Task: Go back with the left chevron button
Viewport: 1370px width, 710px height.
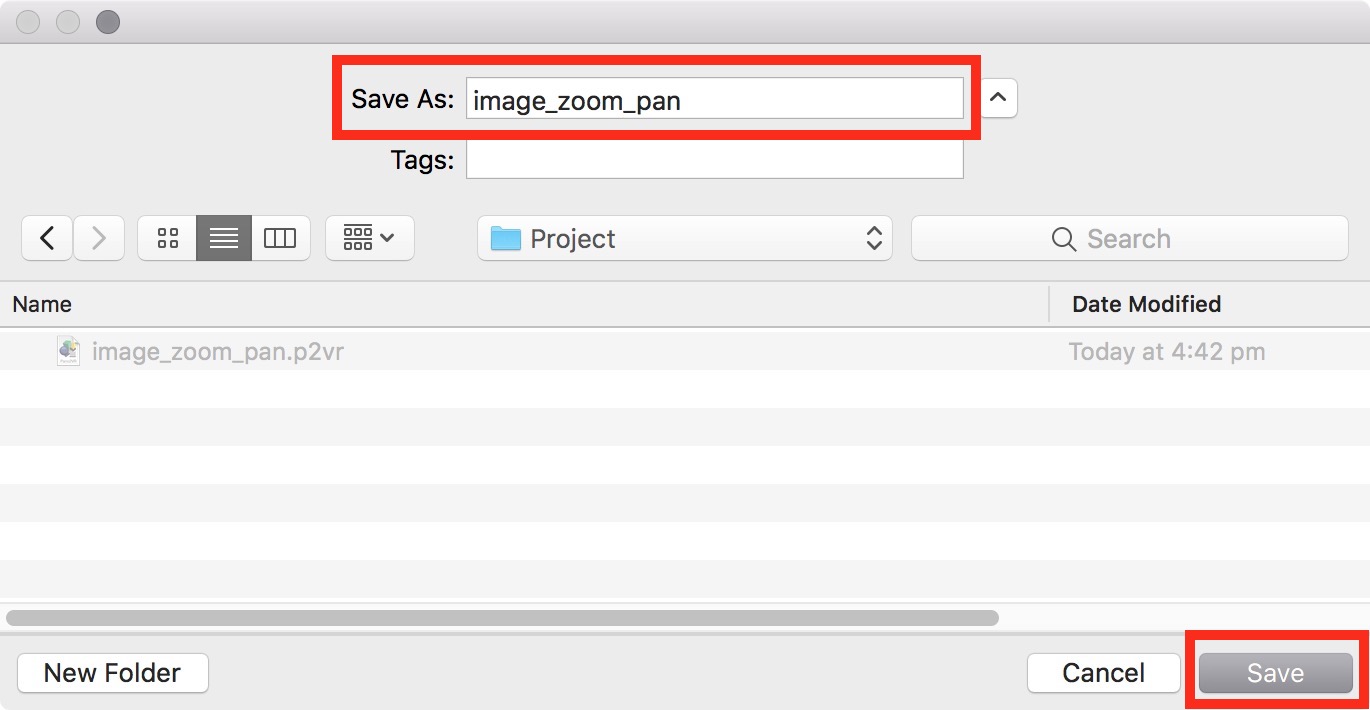Action: tap(46, 238)
